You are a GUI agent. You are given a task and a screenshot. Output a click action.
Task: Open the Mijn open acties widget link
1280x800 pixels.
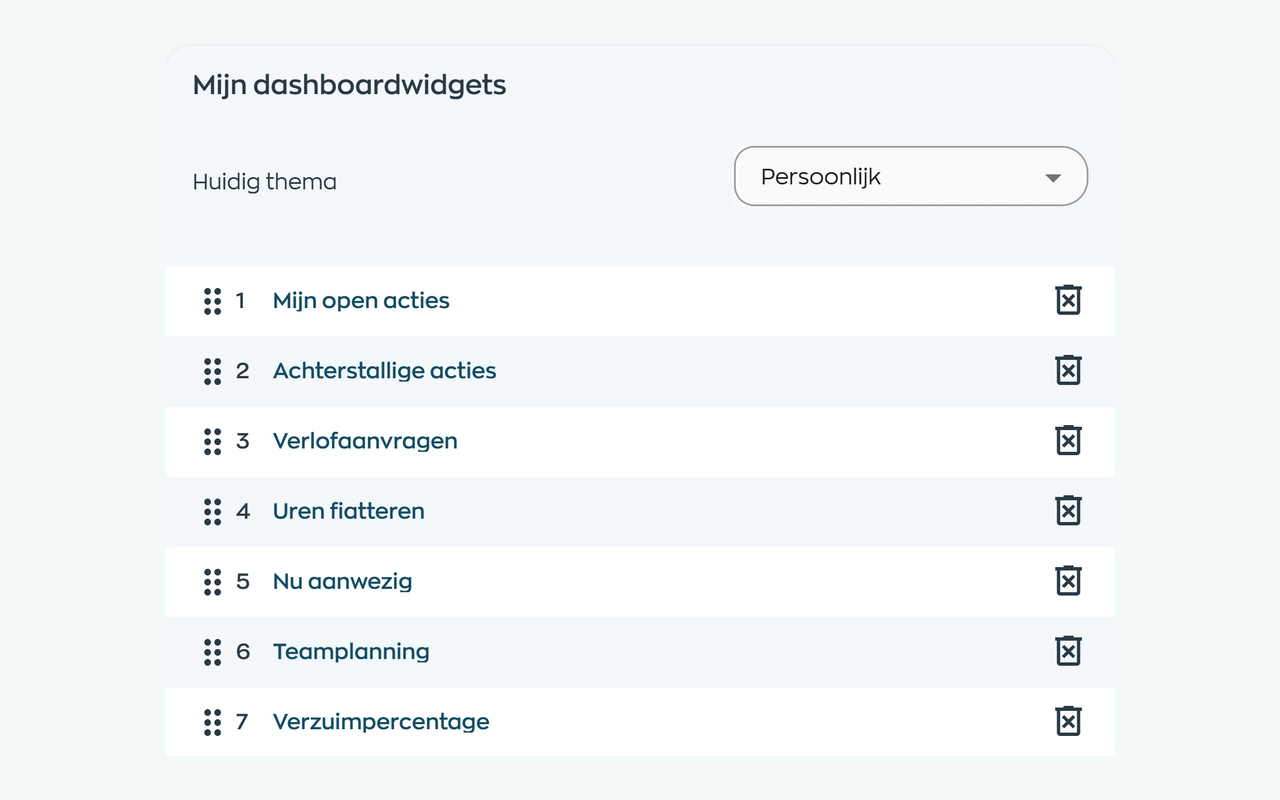[x=361, y=300]
